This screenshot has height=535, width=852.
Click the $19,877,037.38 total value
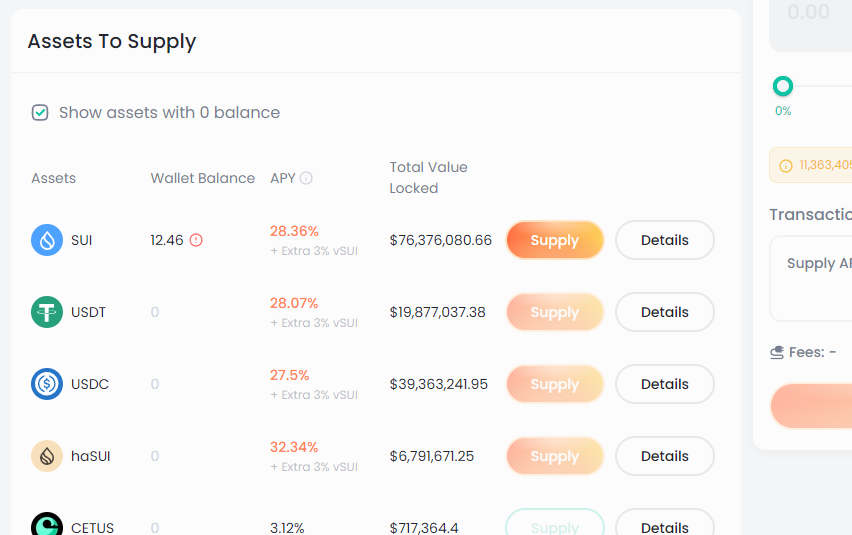[x=437, y=312]
